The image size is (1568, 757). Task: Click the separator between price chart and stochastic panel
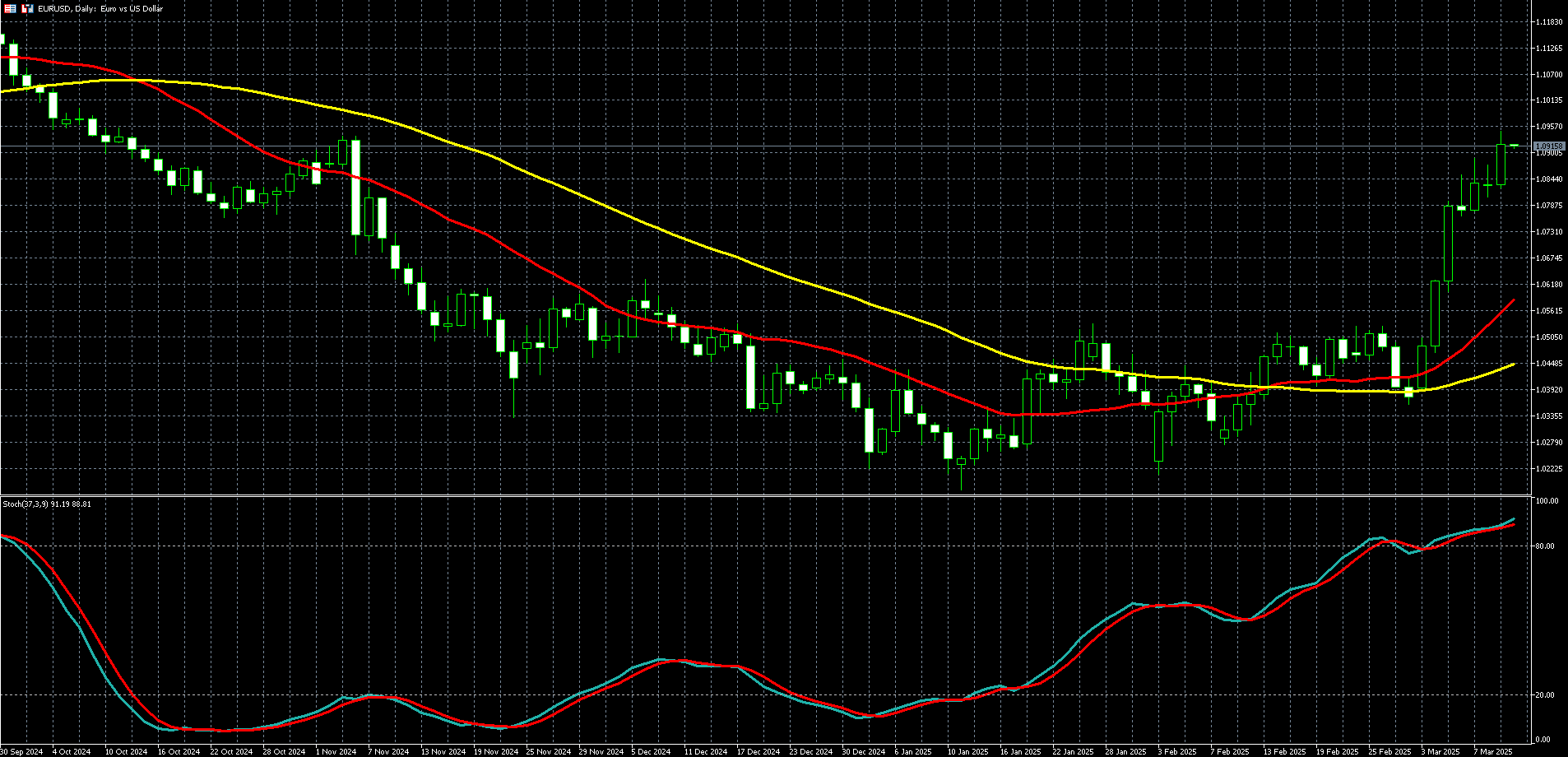tap(765, 495)
